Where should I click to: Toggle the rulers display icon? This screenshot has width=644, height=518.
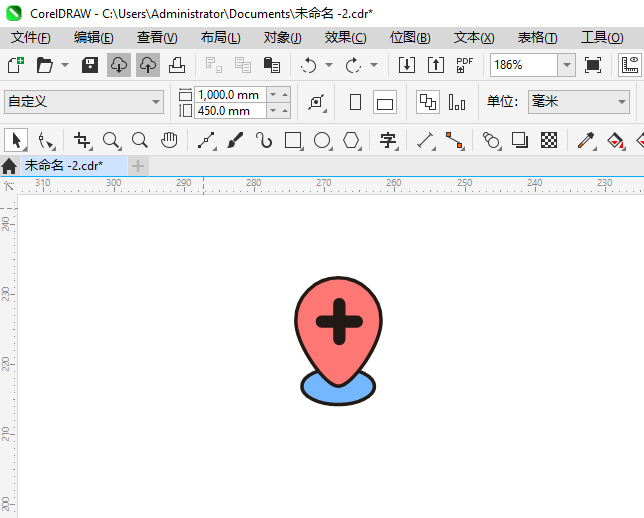click(x=630, y=65)
